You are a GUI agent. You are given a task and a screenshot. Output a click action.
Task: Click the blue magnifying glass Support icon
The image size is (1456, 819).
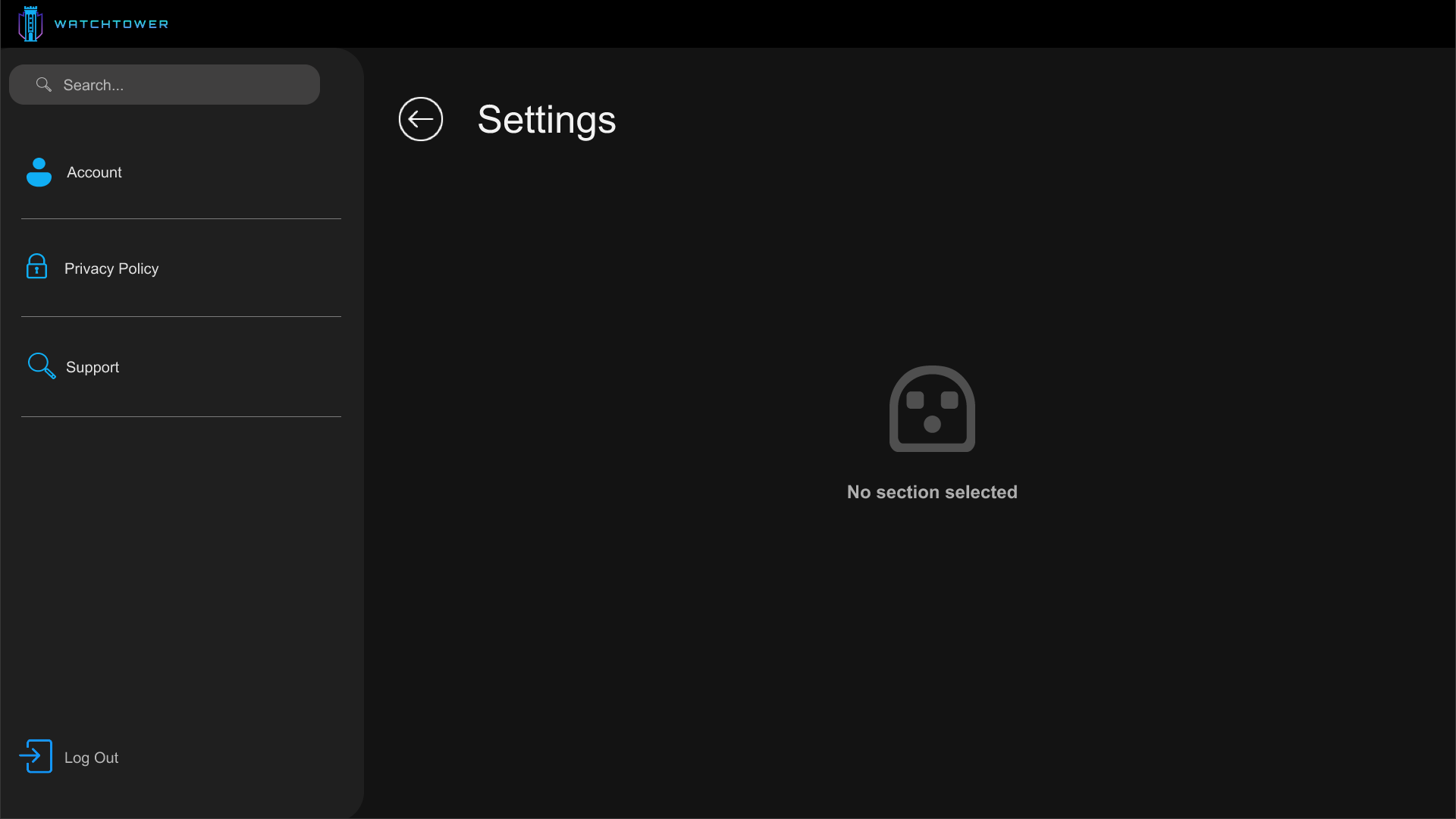point(42,366)
